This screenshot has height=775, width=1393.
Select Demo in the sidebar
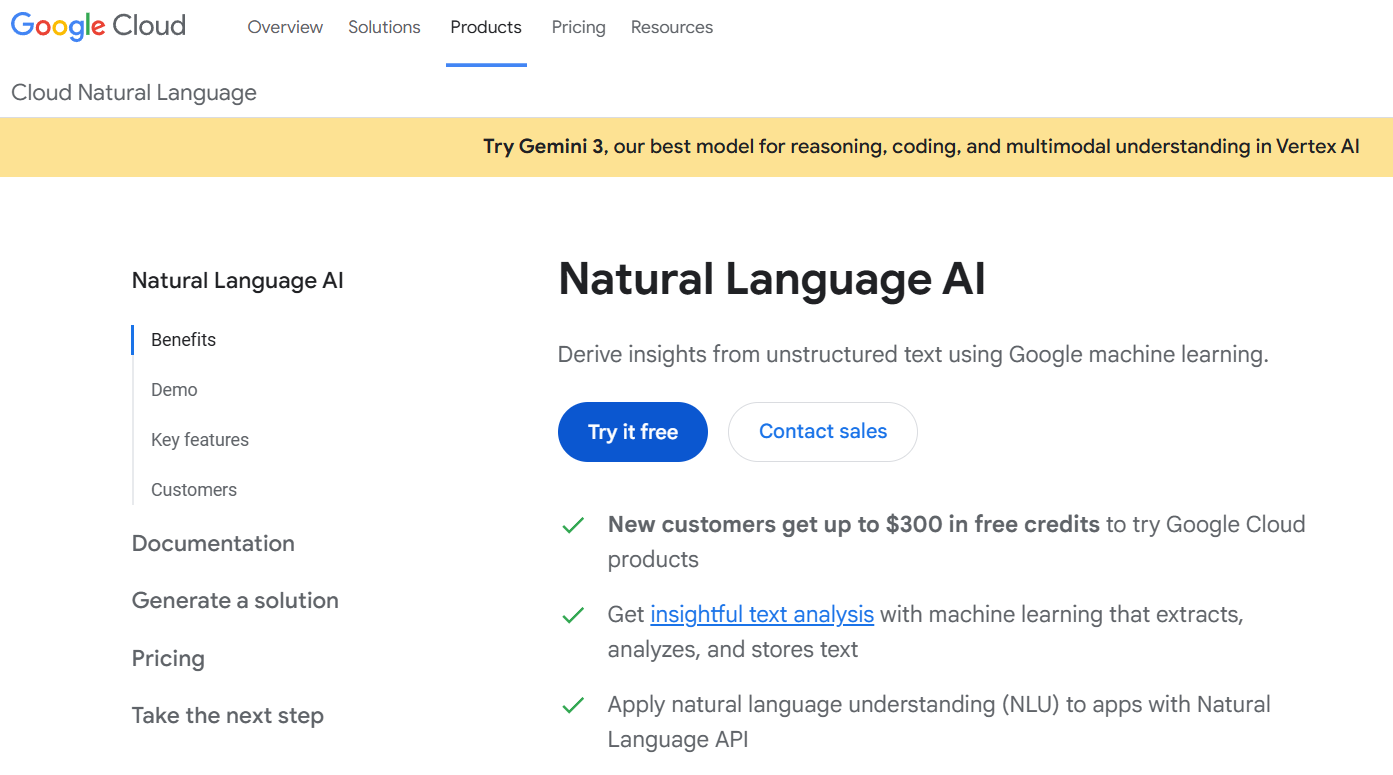coord(174,389)
